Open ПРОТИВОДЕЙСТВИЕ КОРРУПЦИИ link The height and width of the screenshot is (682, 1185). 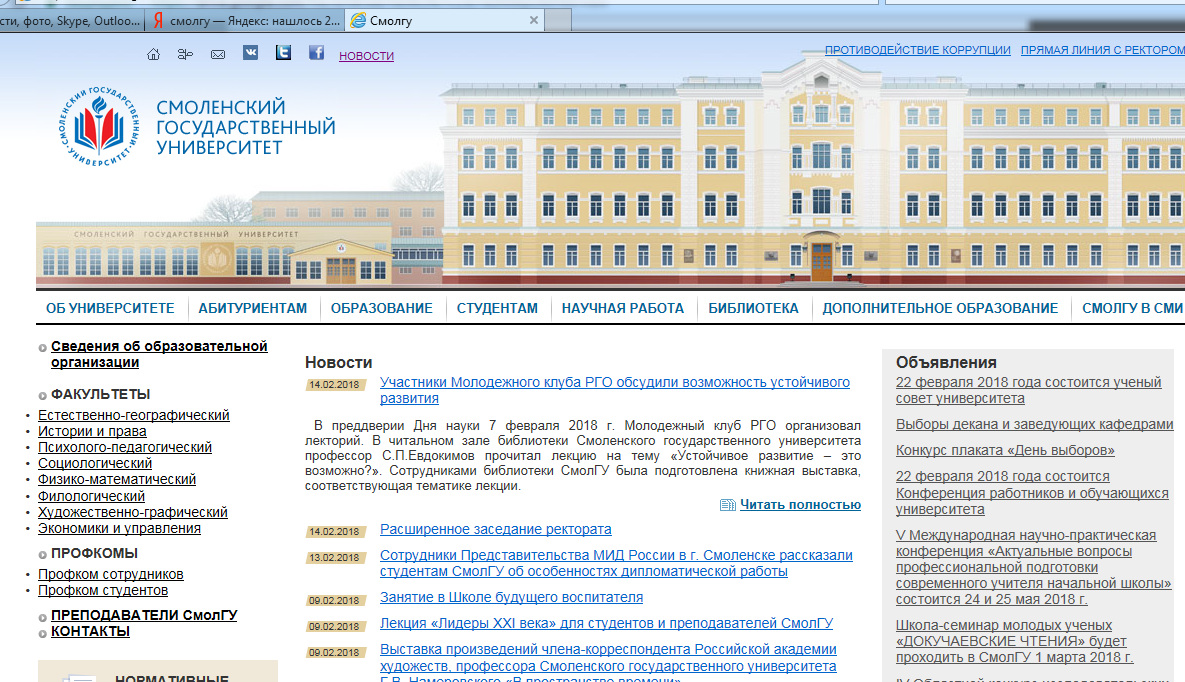917,50
